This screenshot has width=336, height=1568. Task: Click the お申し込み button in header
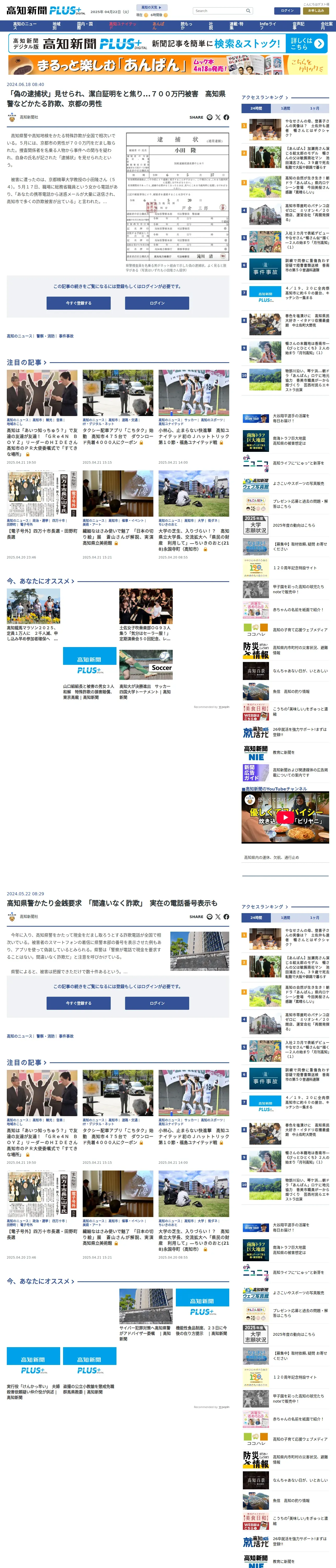pyautogui.click(x=316, y=11)
